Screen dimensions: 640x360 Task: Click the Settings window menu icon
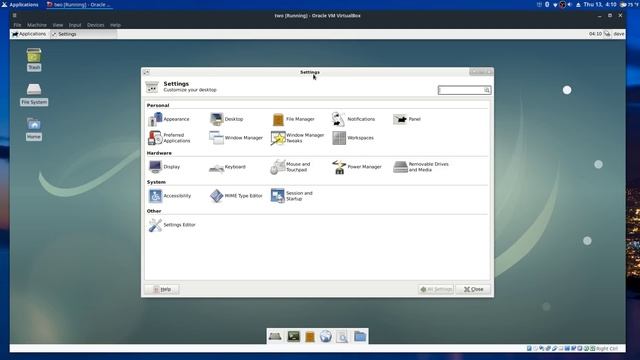pyautogui.click(x=146, y=72)
